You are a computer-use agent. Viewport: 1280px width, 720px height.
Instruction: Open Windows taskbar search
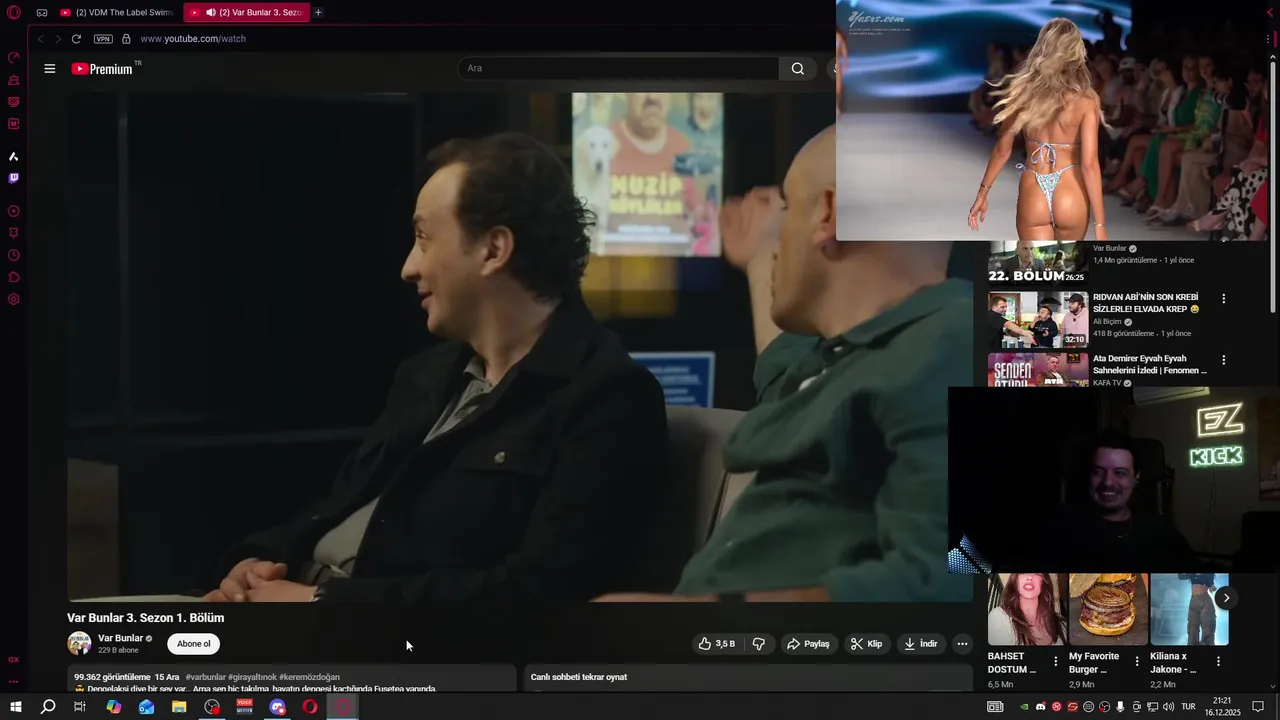(48, 707)
